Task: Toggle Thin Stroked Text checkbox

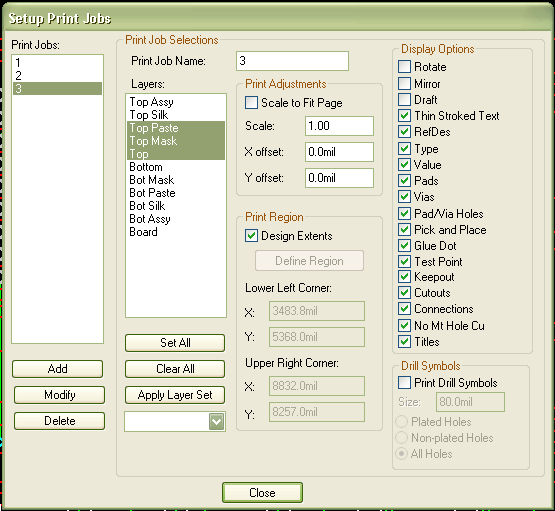Action: [404, 116]
